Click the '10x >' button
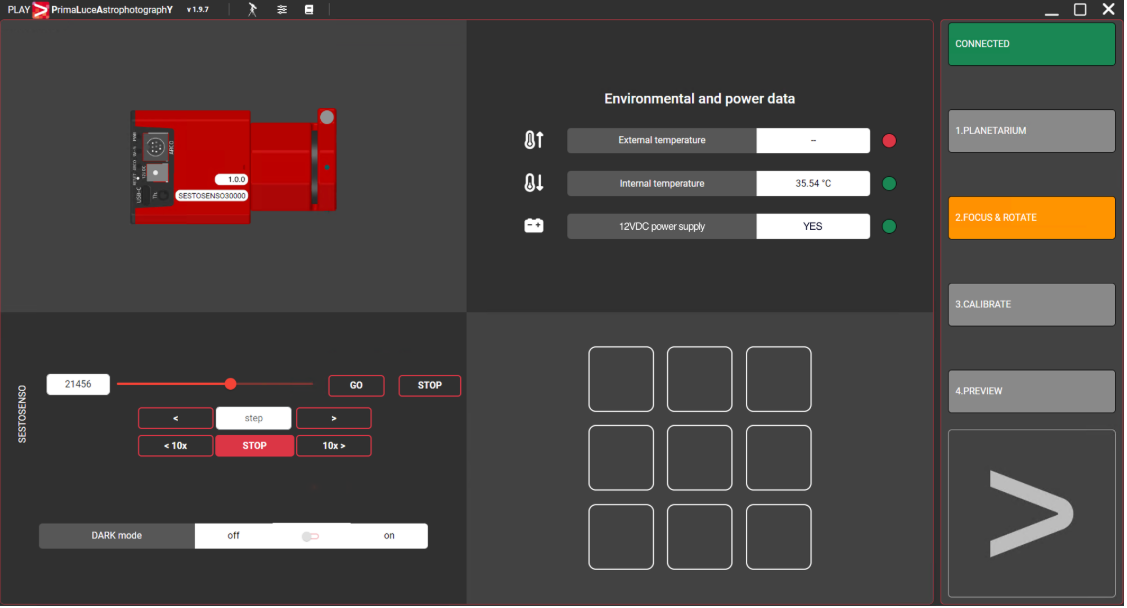The image size is (1127, 608). (x=334, y=446)
